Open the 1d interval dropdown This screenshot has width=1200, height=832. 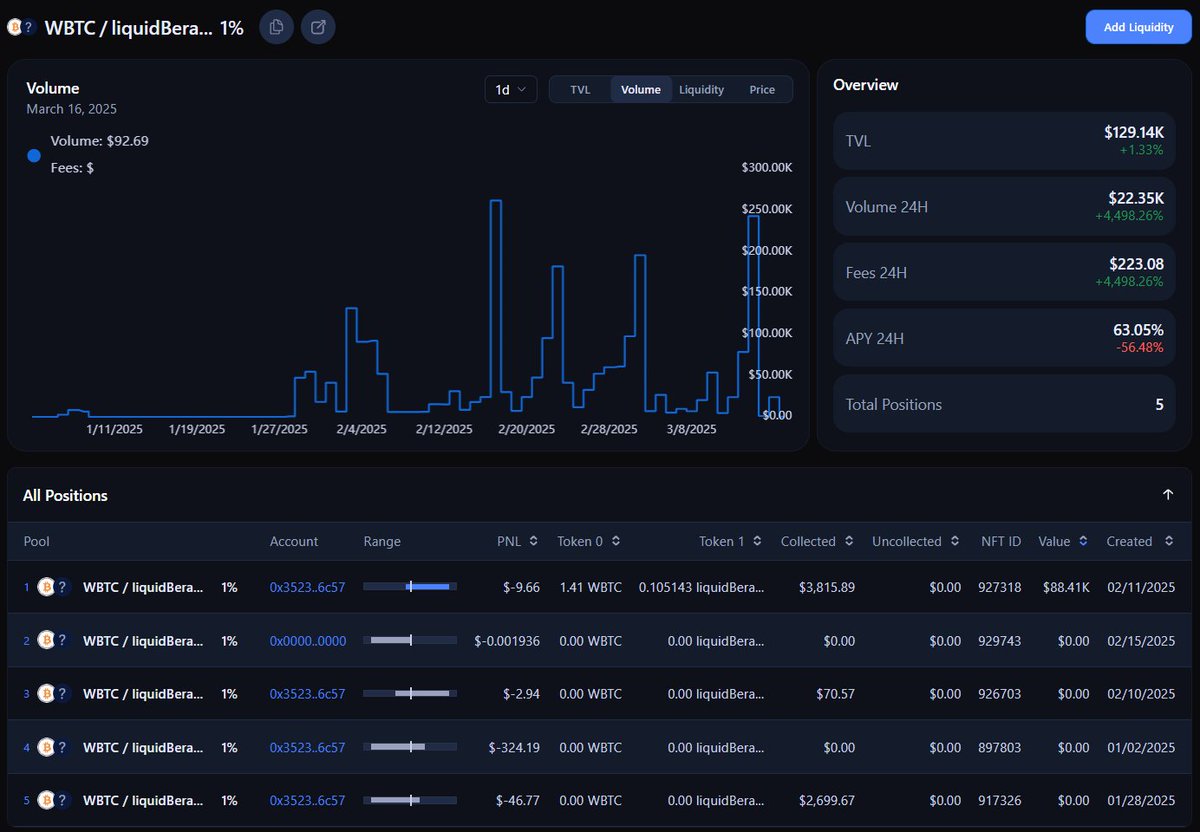pos(511,89)
